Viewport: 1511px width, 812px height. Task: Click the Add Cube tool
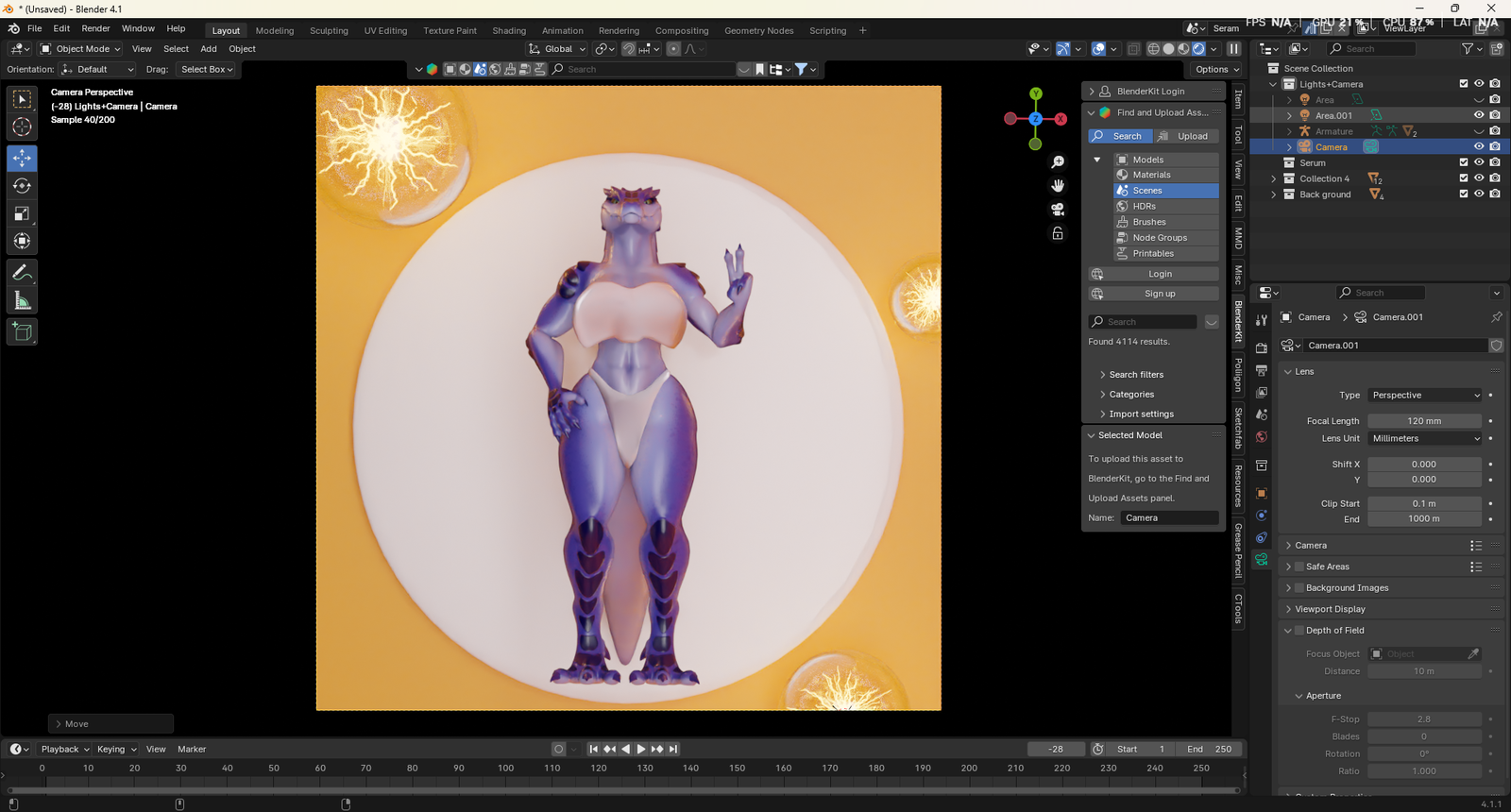point(22,331)
